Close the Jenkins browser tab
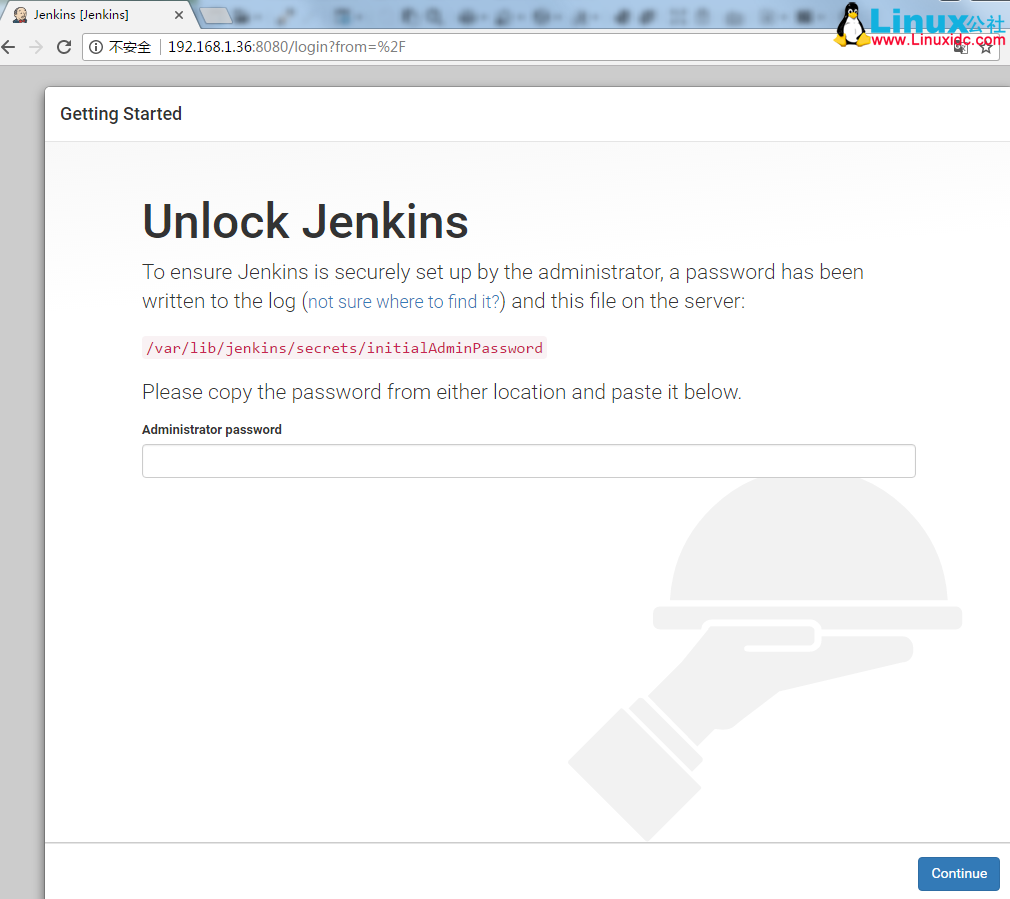 [x=178, y=14]
